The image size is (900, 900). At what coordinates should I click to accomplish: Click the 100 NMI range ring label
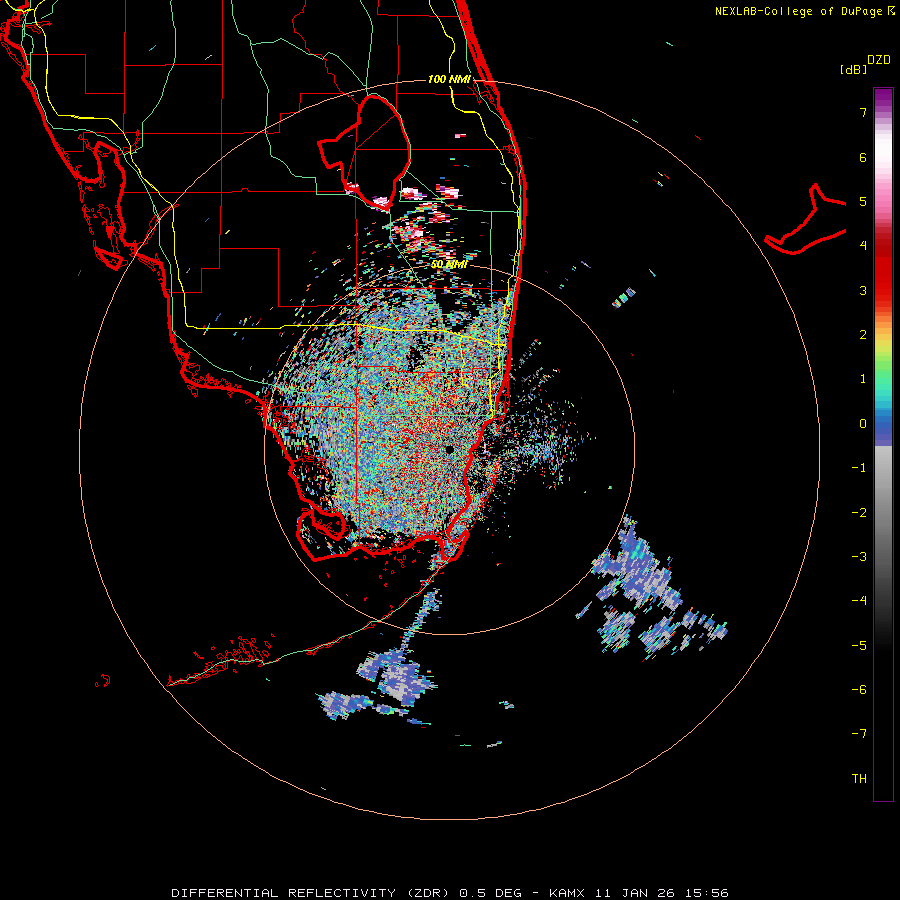click(449, 79)
